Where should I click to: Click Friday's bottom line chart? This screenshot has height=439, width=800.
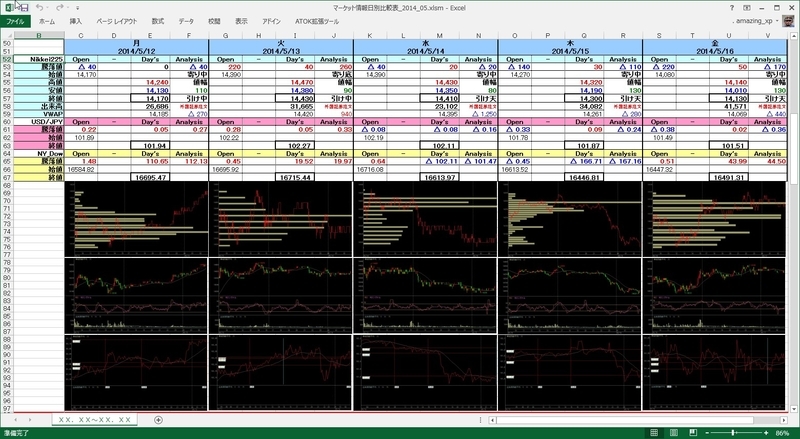(714, 373)
